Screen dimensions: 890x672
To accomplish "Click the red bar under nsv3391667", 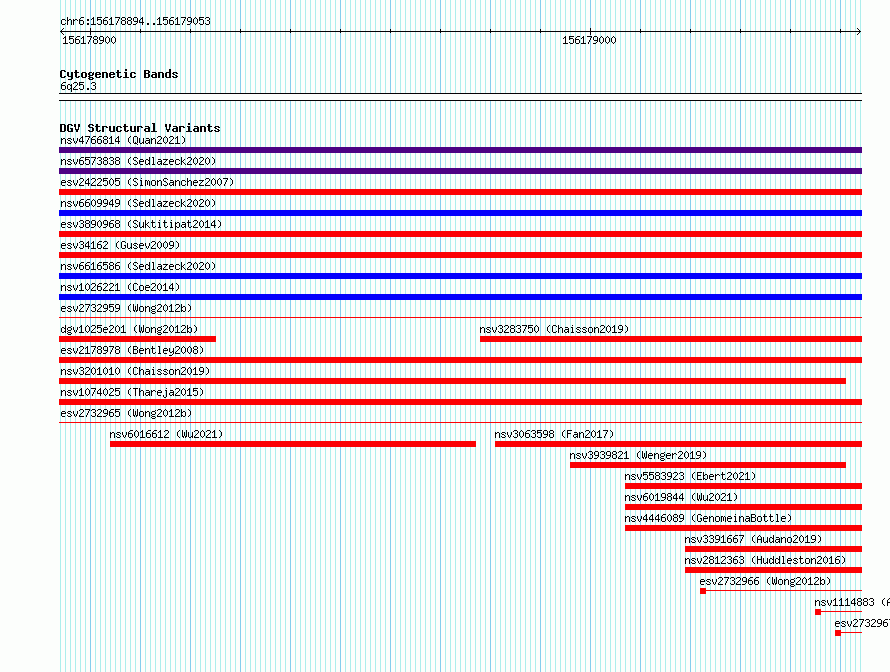I will click(x=774, y=549).
